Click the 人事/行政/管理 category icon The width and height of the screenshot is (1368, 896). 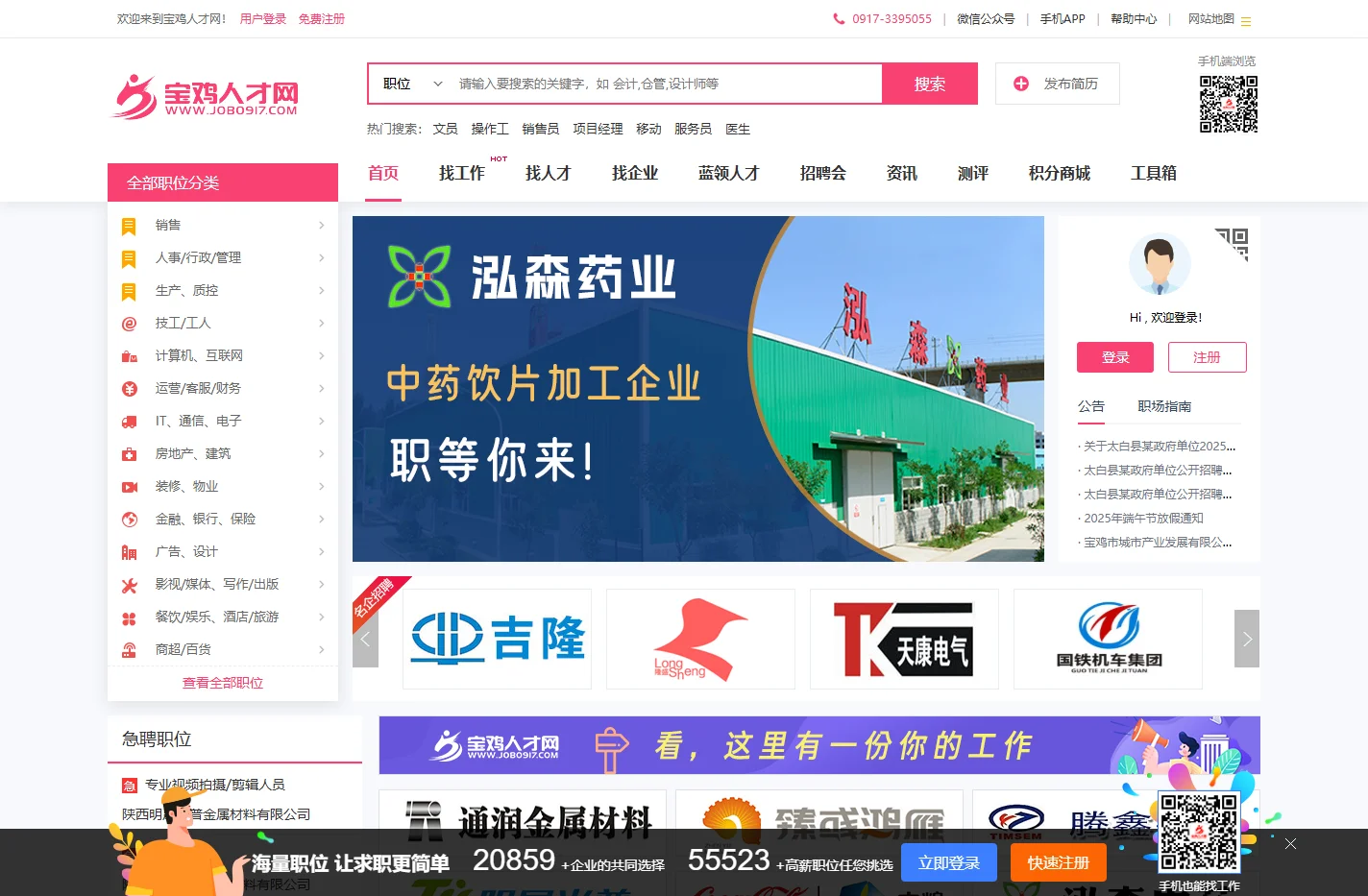[129, 259]
